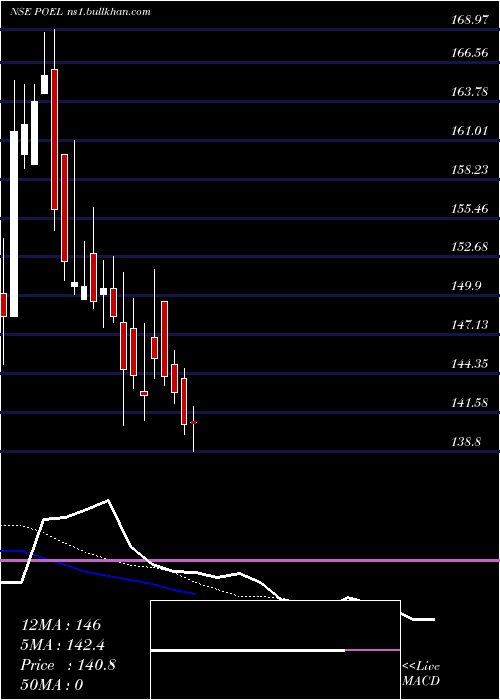This screenshot has height=700, width=500.
Task: Click the <<Live MACD label
Action: 421,673
